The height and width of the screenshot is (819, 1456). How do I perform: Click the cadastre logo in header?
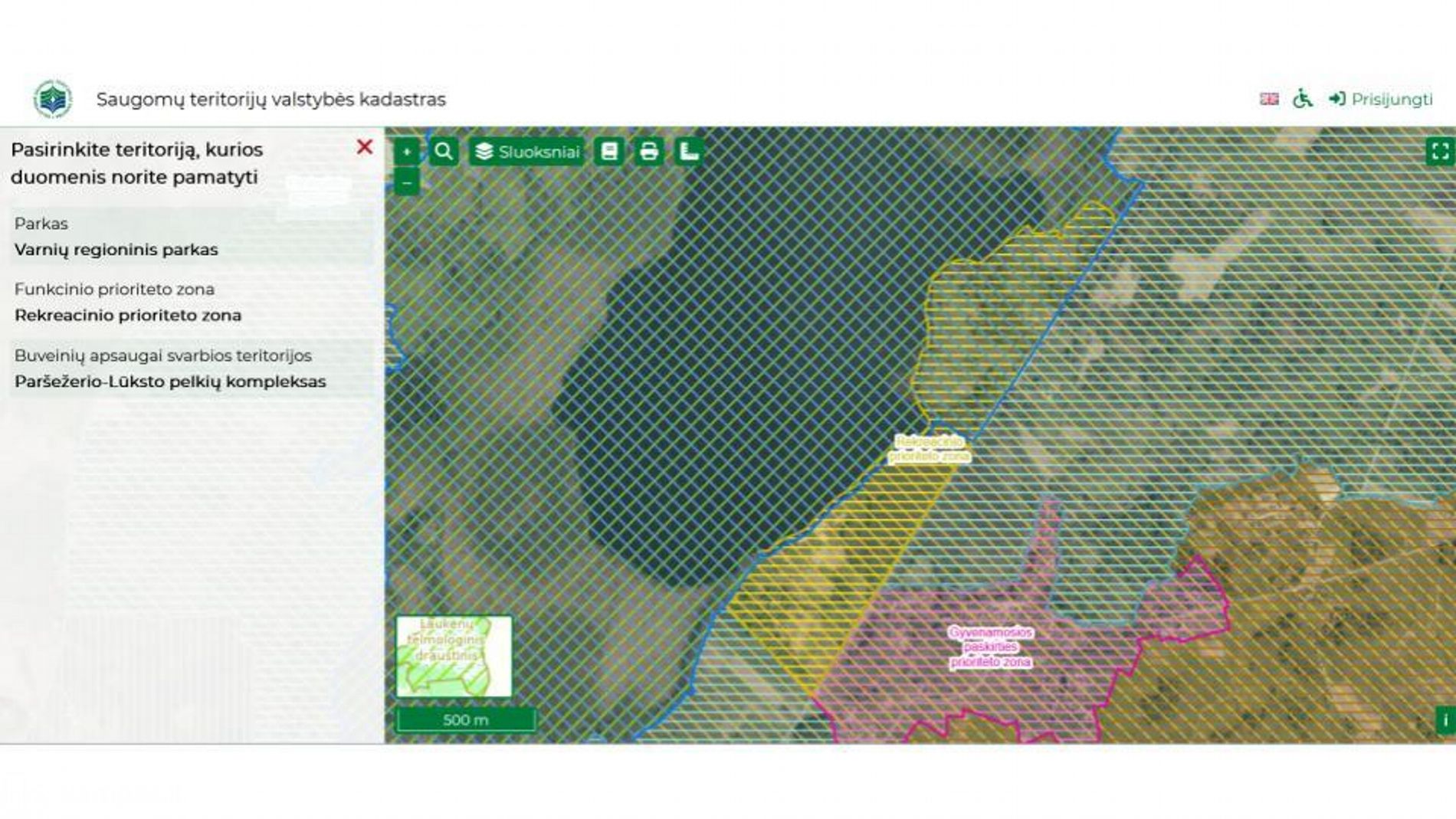pos(53,99)
